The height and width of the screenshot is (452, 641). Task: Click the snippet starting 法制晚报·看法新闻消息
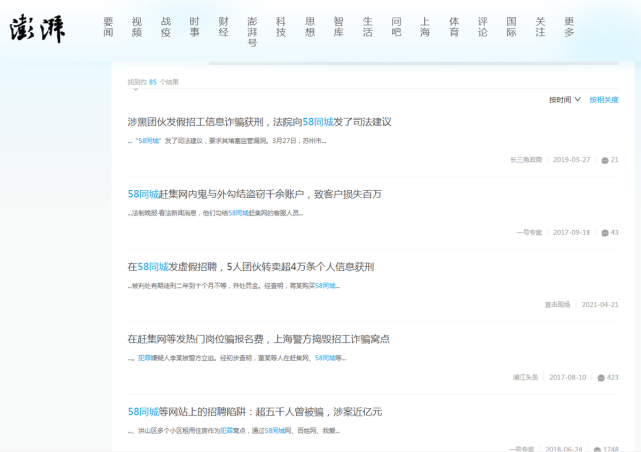(x=215, y=213)
